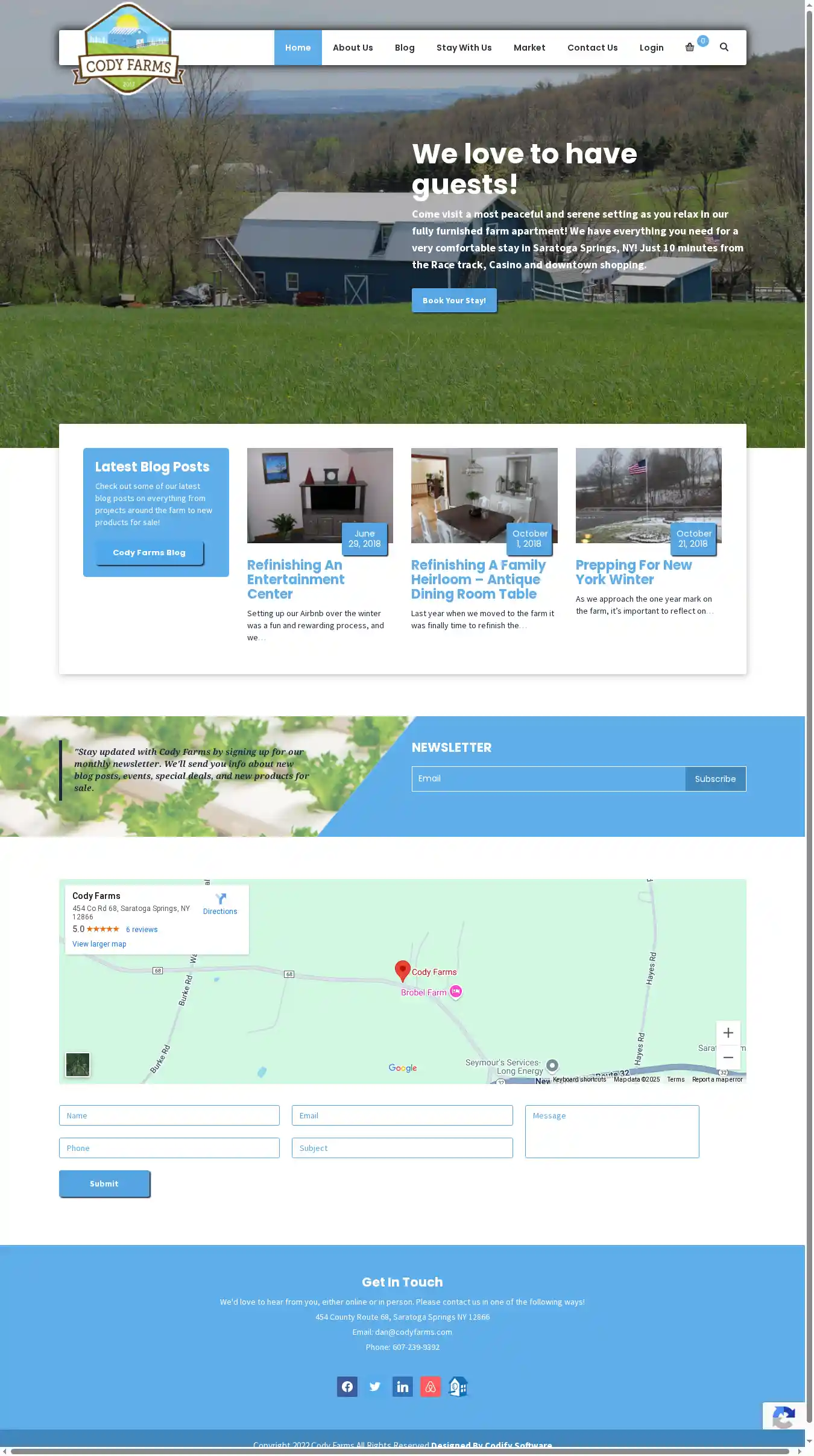Open the LinkedIn social icon

click(x=402, y=1387)
